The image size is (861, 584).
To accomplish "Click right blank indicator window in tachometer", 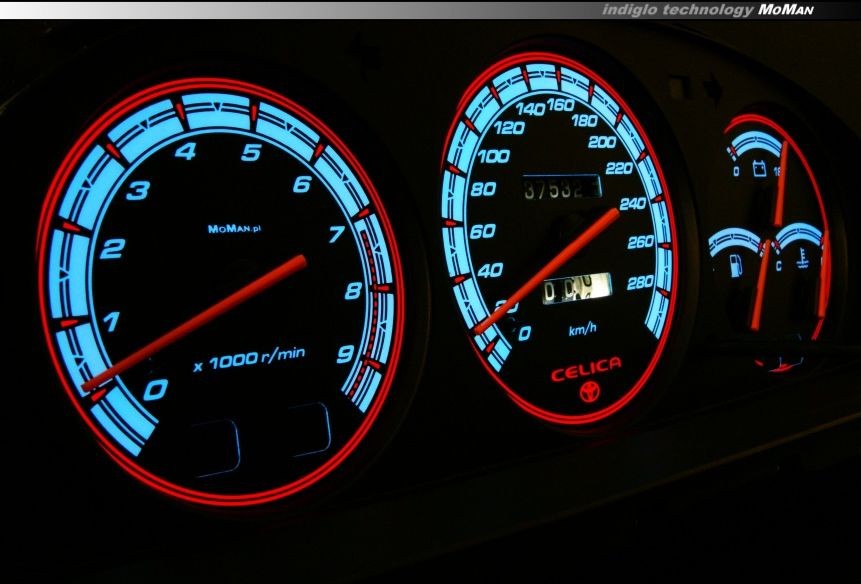I will pyautogui.click(x=310, y=429).
